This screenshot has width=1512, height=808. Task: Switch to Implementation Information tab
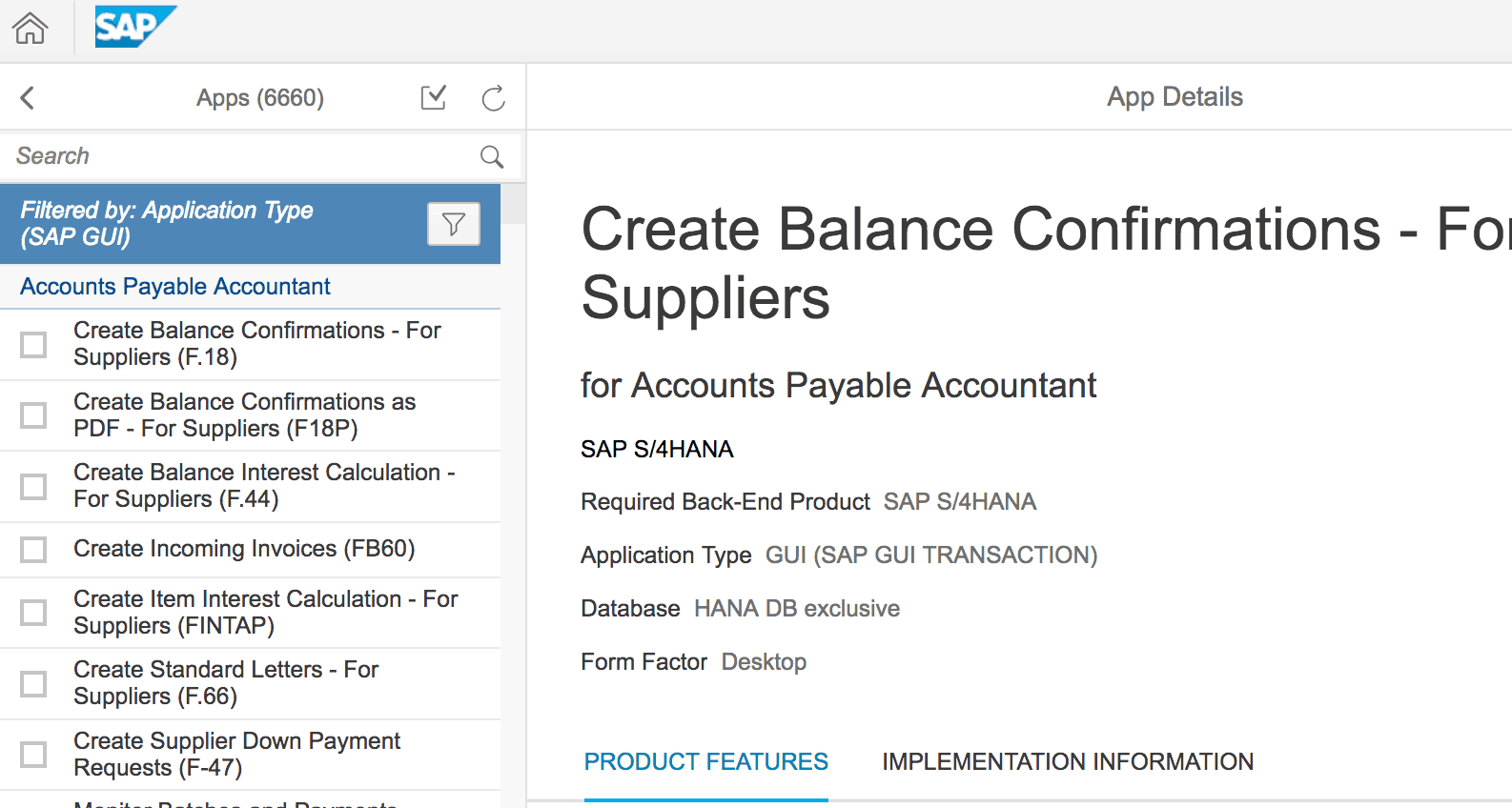coord(1068,761)
